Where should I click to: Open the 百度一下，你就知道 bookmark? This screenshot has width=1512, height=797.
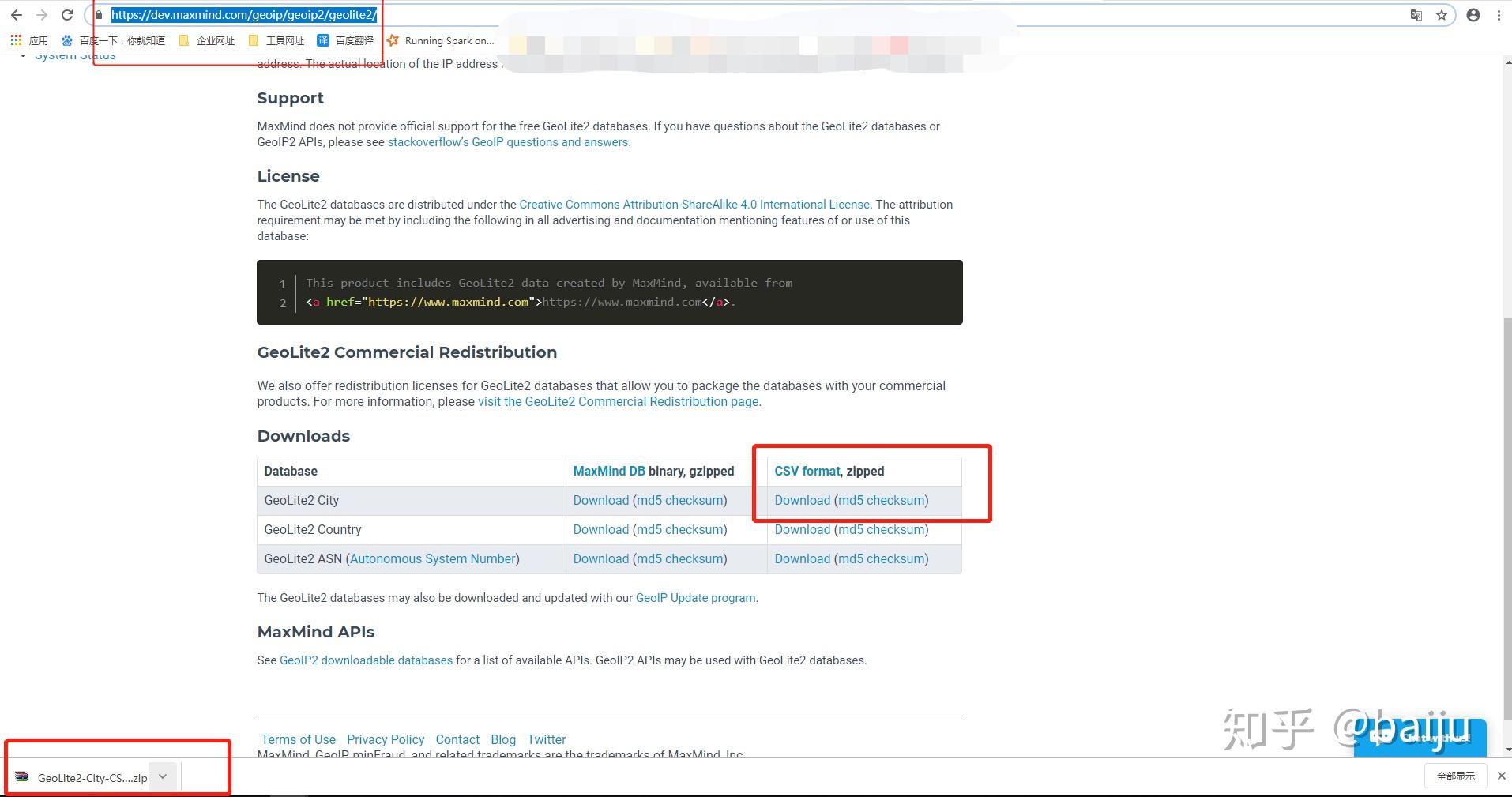coord(113,40)
